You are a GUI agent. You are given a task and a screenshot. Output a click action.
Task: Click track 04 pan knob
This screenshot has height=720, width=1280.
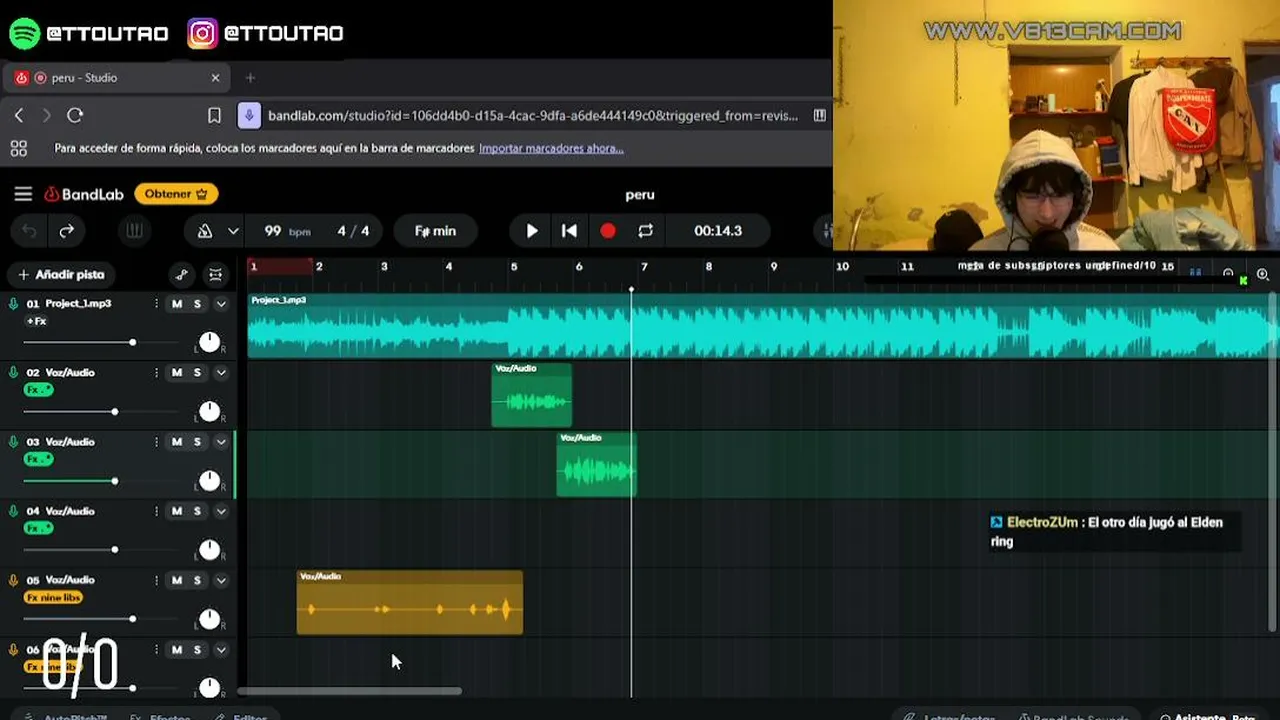pyautogui.click(x=209, y=550)
